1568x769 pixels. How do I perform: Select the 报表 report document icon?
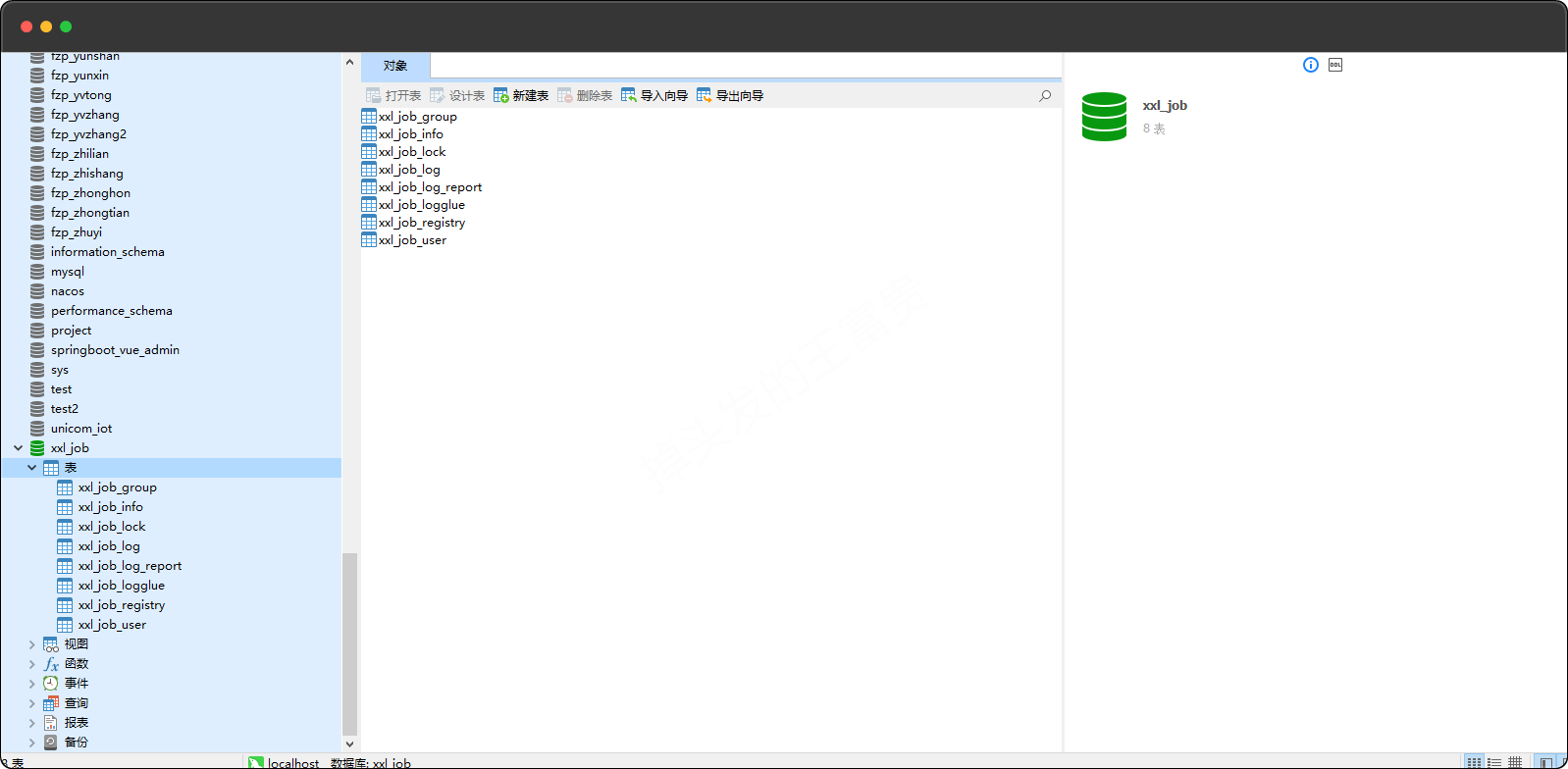[x=51, y=723]
